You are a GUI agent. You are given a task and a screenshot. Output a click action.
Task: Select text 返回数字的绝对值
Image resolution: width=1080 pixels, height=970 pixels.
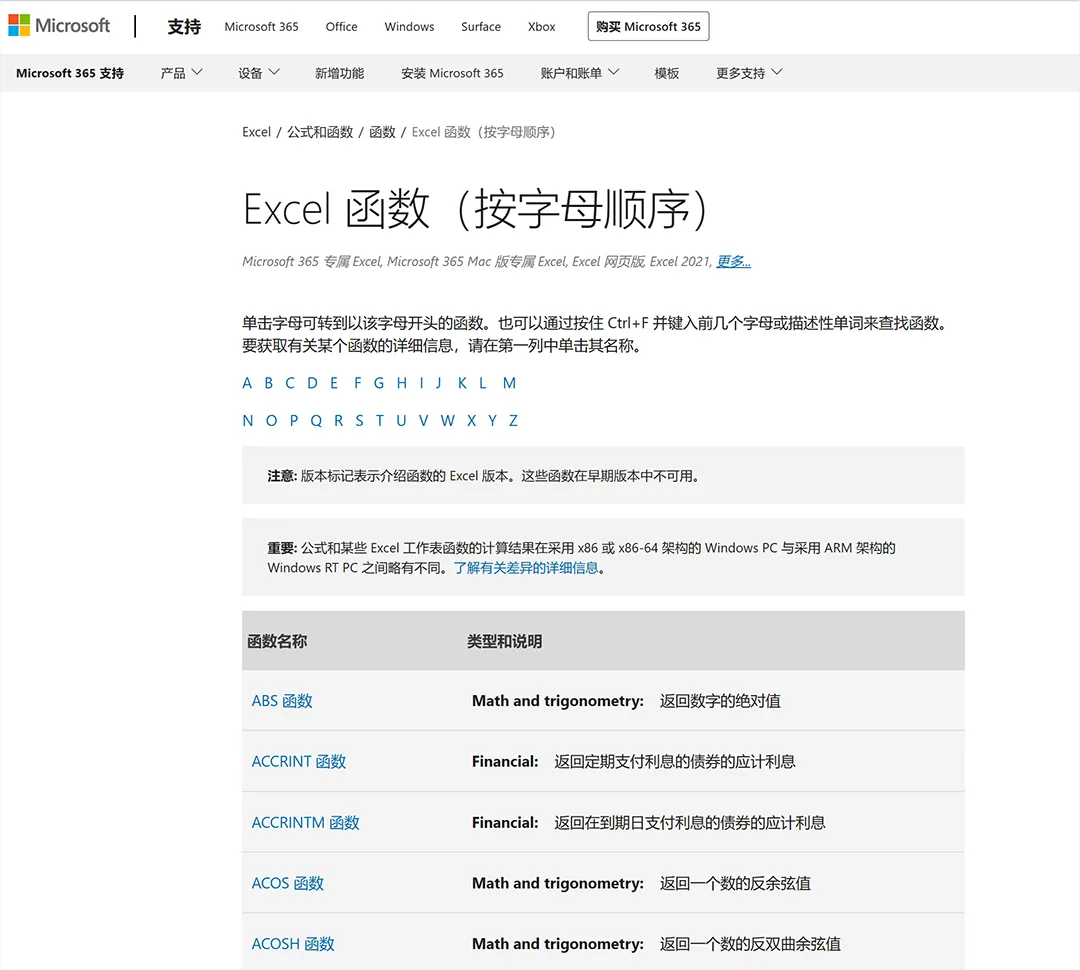pyautogui.click(x=720, y=701)
